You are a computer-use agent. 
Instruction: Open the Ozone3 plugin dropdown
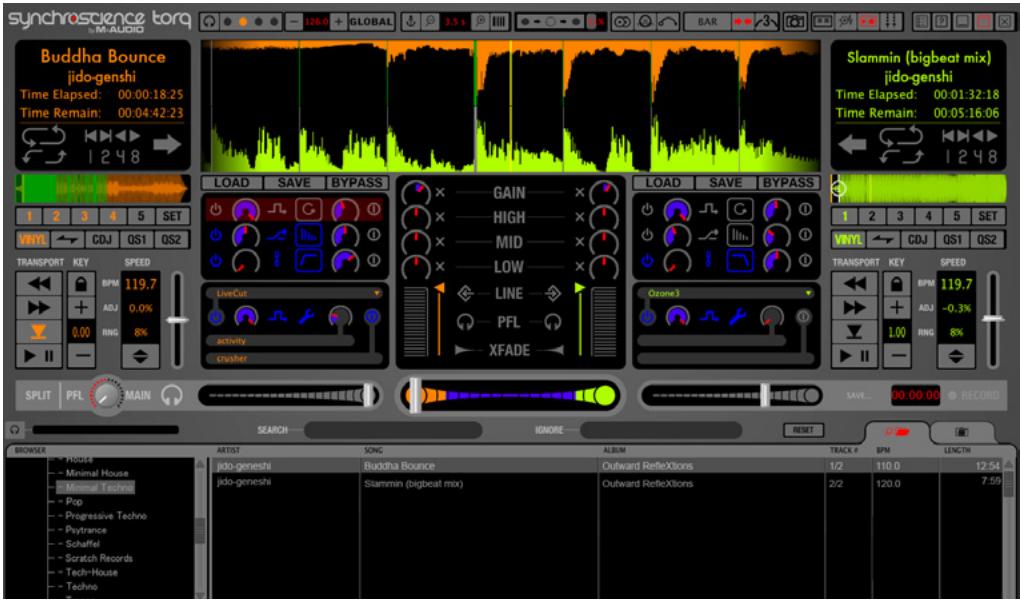click(809, 293)
